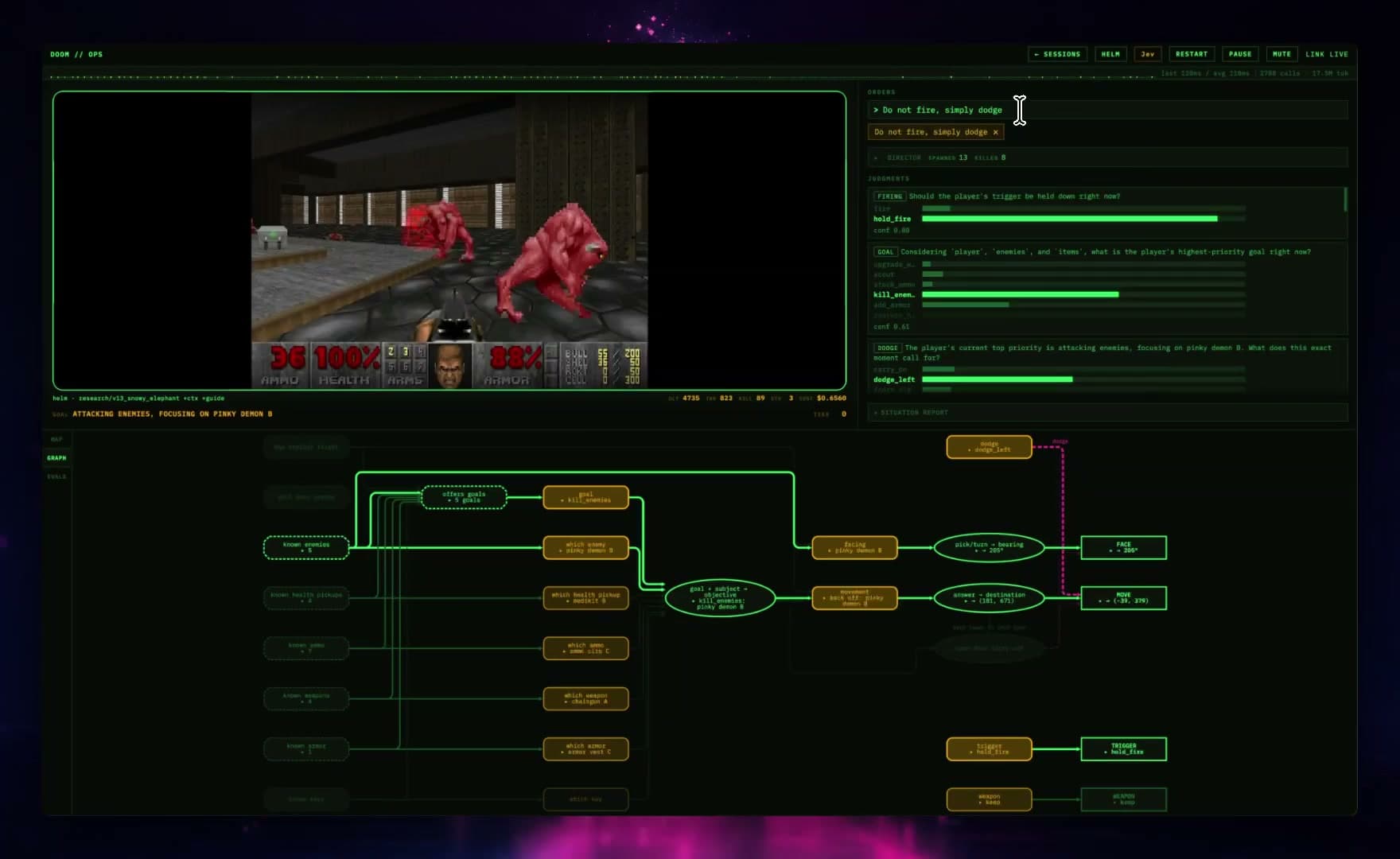Click the 'conf 0.61' value

pos(891,326)
